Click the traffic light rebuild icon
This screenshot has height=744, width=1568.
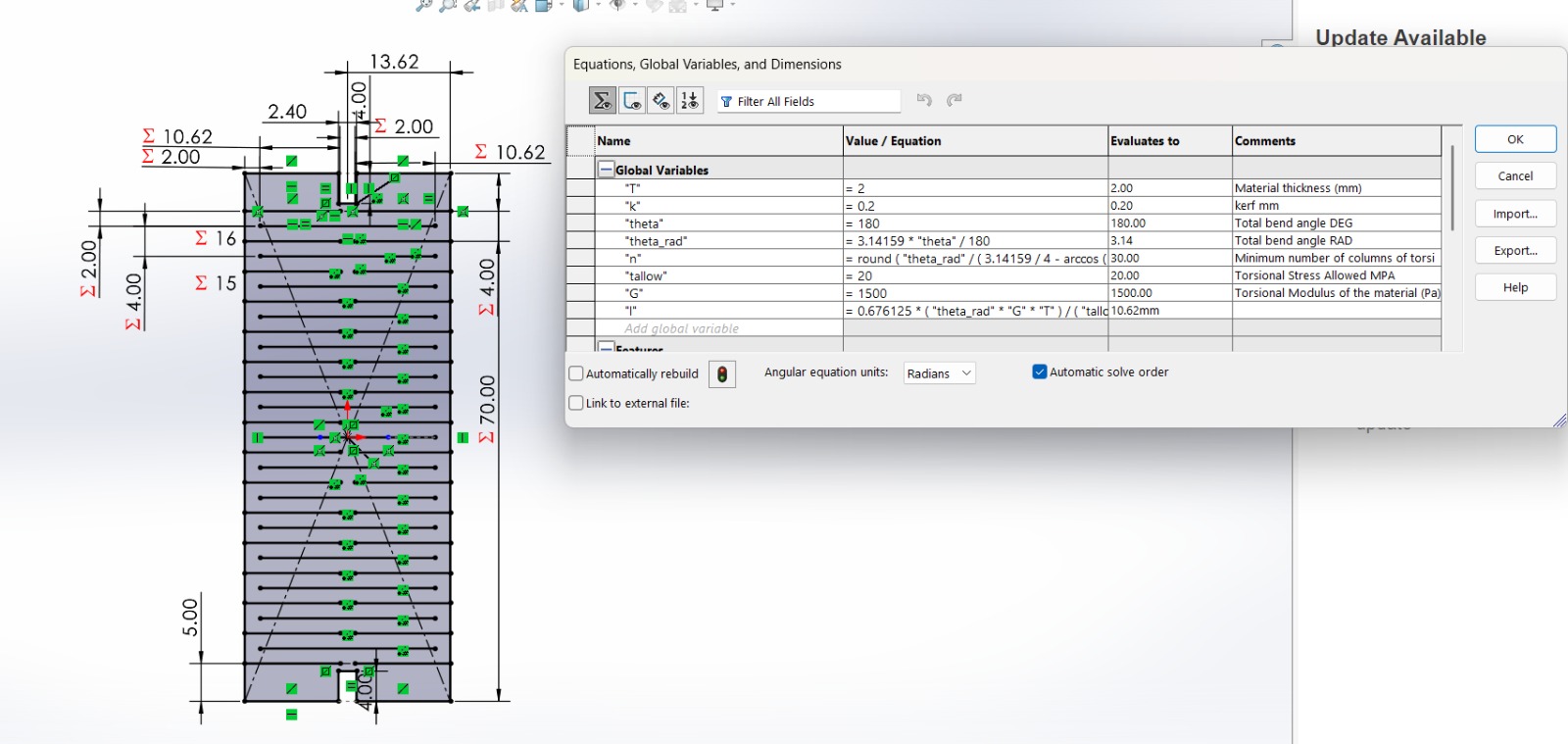[722, 374]
